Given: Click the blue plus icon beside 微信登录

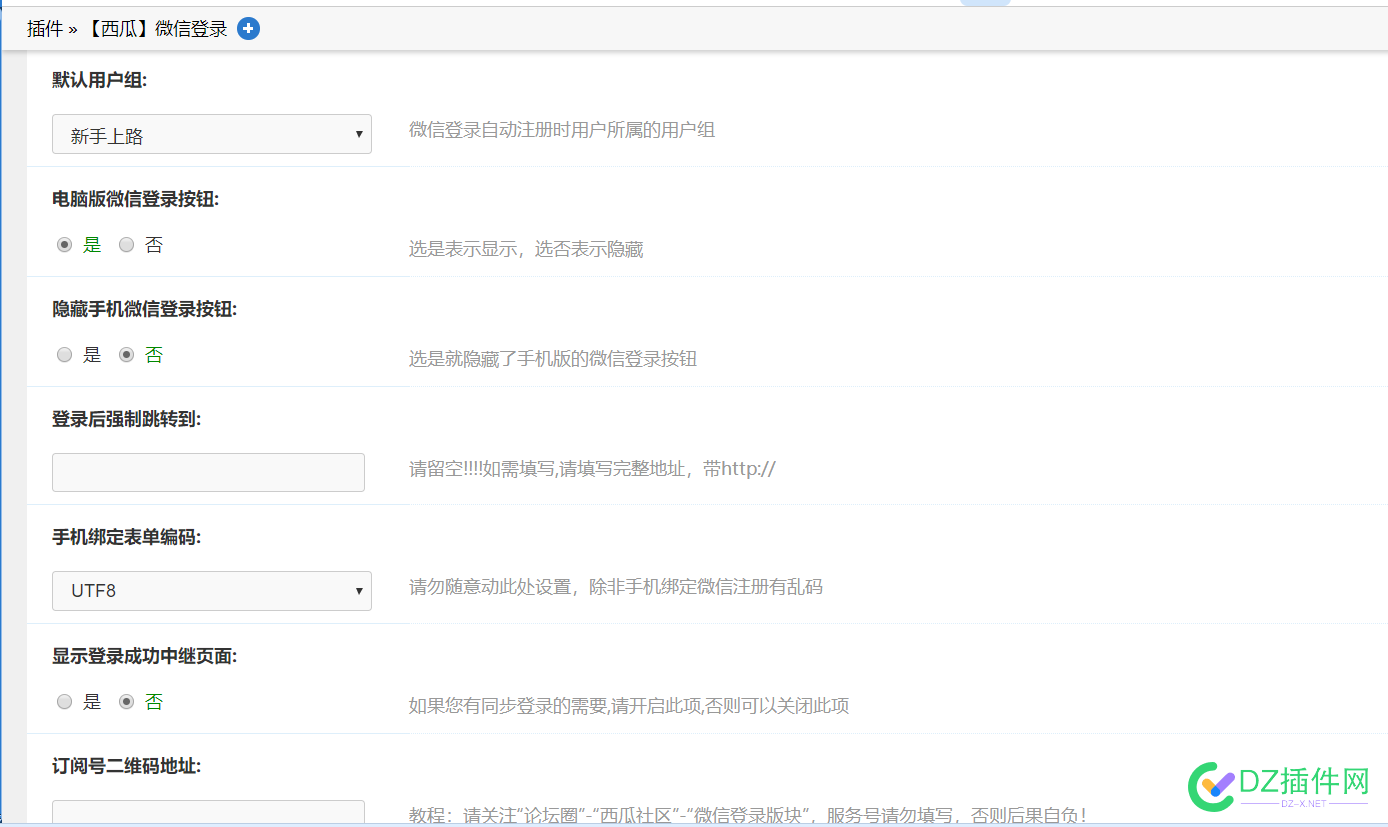Looking at the screenshot, I should click(x=249, y=29).
